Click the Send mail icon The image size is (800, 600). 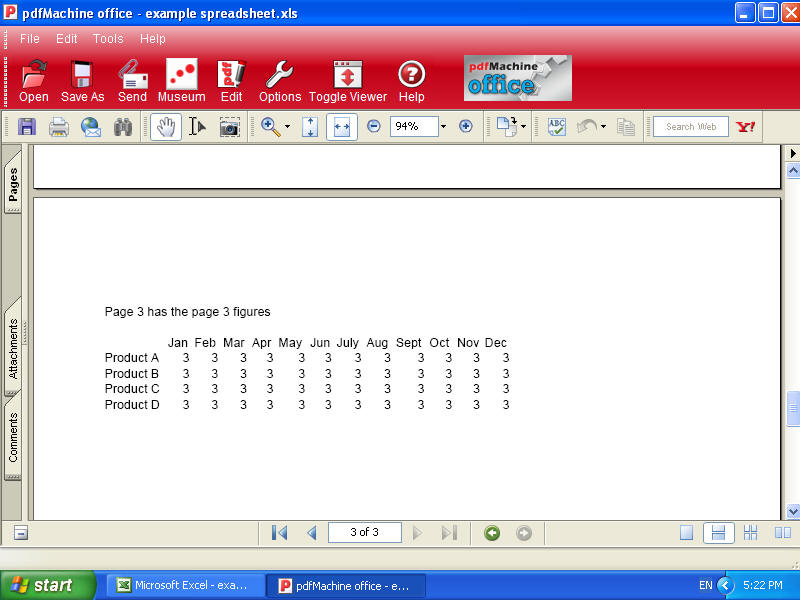(132, 80)
